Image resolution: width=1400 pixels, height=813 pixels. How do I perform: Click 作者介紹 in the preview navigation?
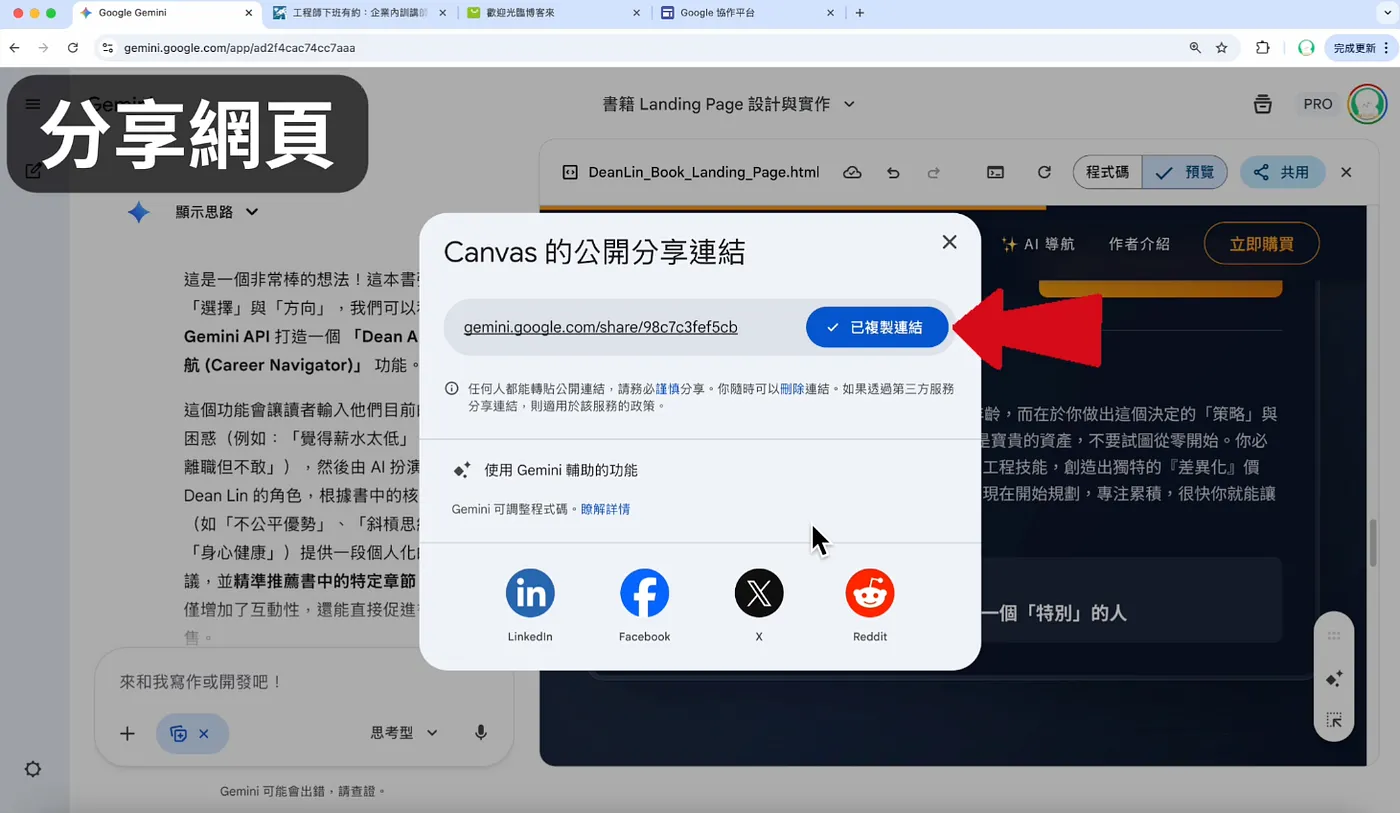(x=1139, y=244)
